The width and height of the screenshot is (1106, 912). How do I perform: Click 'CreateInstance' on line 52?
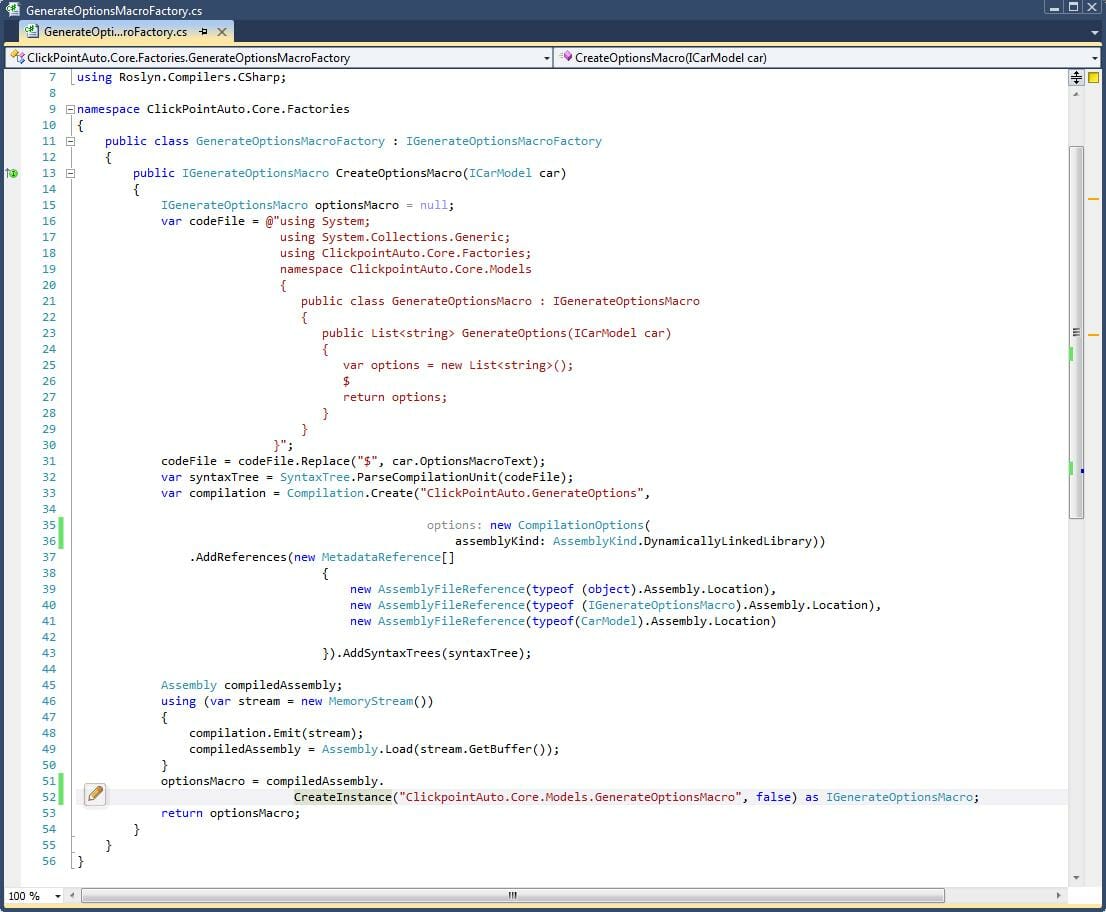[343, 797]
